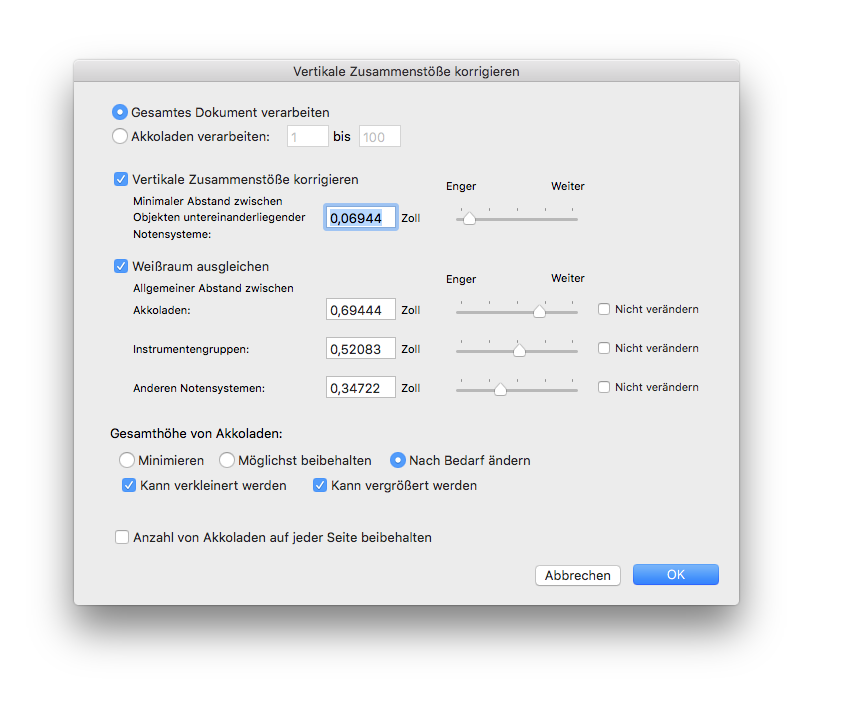Select 'Nach Bedarf ändern' radio button
The width and height of the screenshot is (856, 716).
pos(397,460)
